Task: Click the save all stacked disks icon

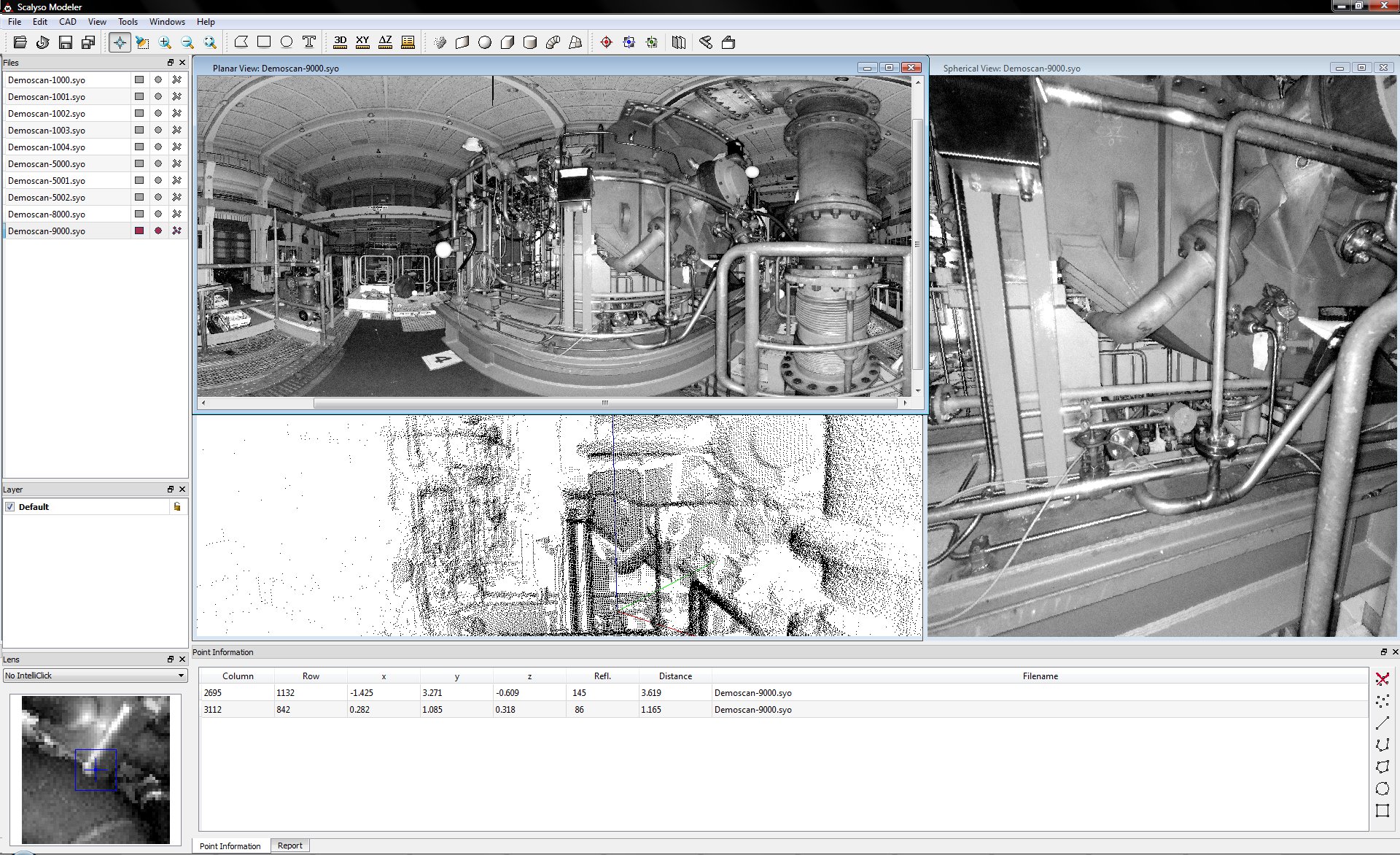Action: 88,42
